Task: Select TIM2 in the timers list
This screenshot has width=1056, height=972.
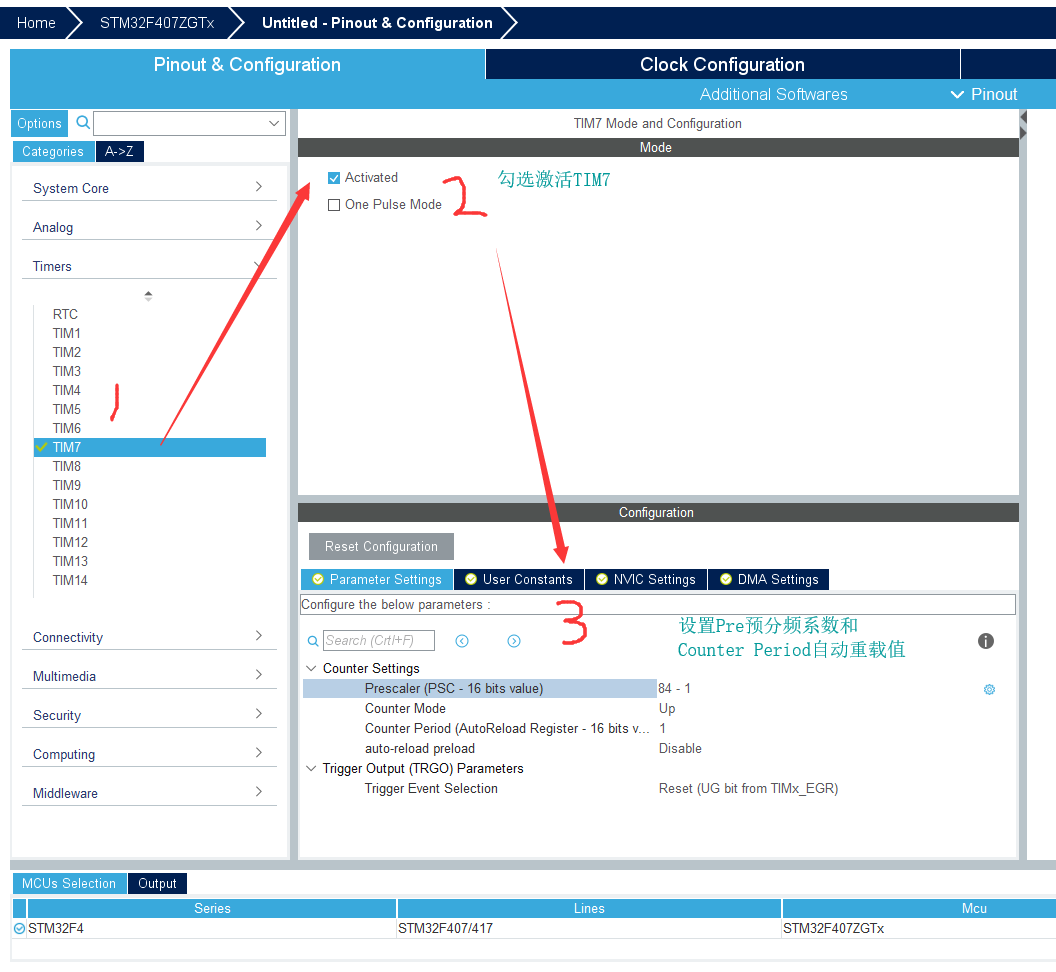Action: tap(67, 352)
